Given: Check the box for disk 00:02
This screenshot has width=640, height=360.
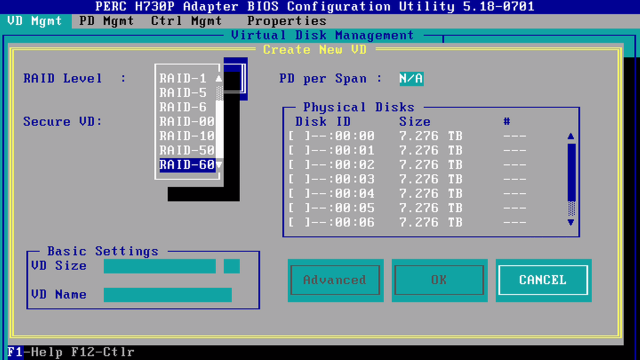Looking at the screenshot, I should pyautogui.click(x=299, y=165).
